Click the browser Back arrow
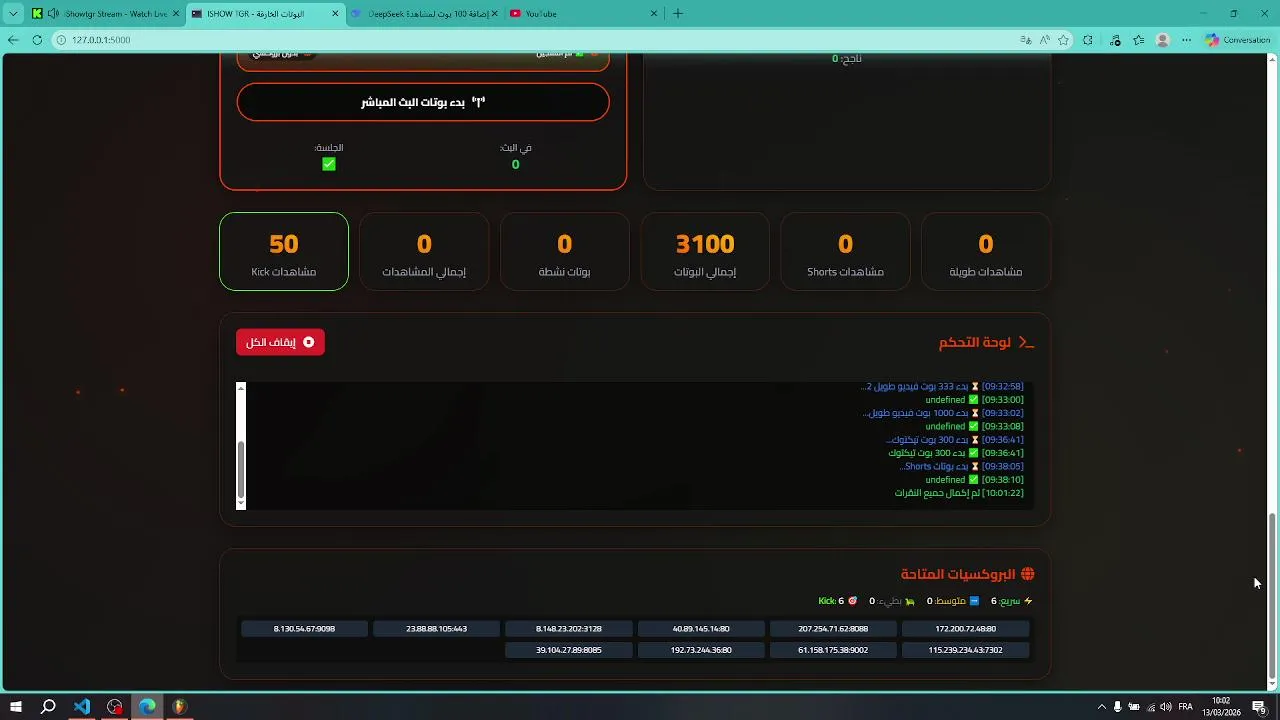Screen dimensions: 1280x720 click(13, 40)
